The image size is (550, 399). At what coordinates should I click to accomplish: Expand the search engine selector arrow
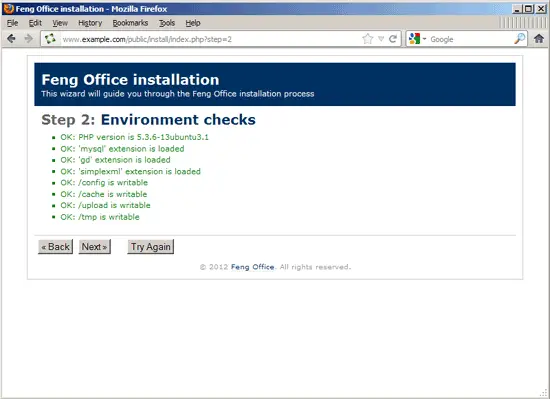coord(424,39)
